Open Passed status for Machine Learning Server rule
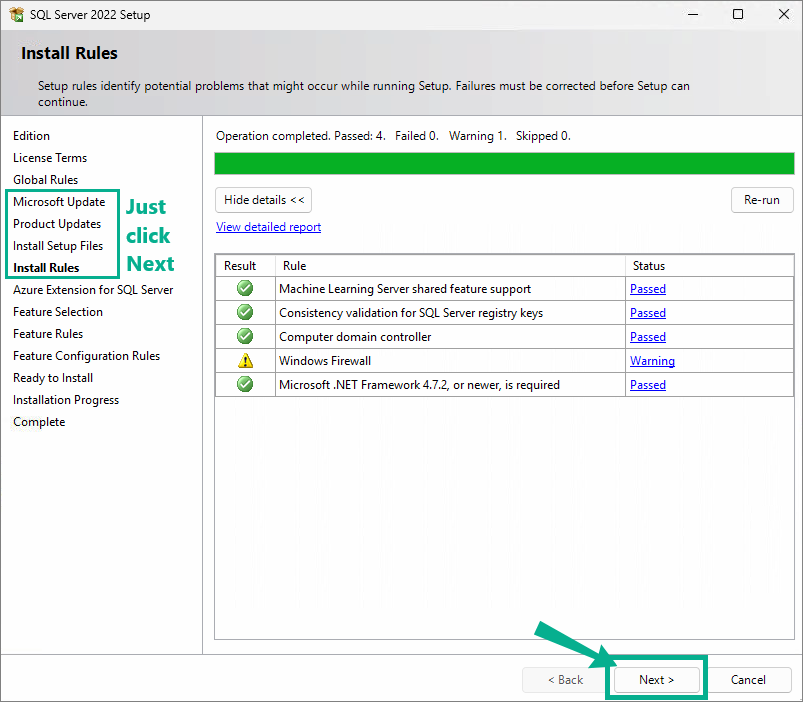The image size is (803, 702). (x=647, y=289)
